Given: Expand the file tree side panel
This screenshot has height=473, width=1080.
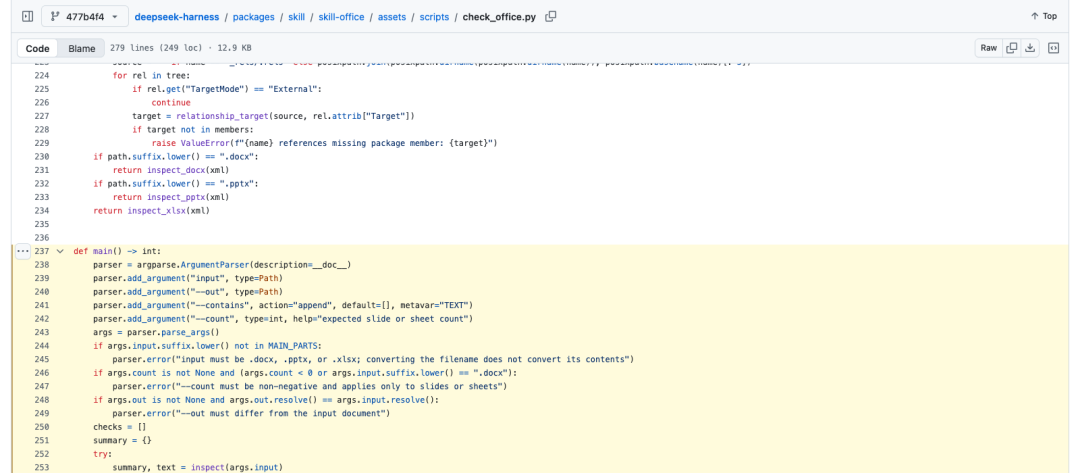Looking at the screenshot, I should [28, 16].
